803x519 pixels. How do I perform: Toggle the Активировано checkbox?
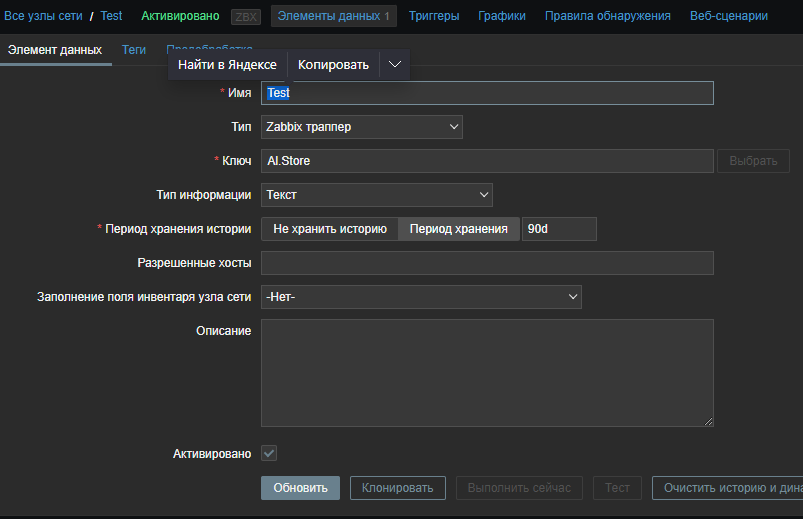[x=269, y=453]
